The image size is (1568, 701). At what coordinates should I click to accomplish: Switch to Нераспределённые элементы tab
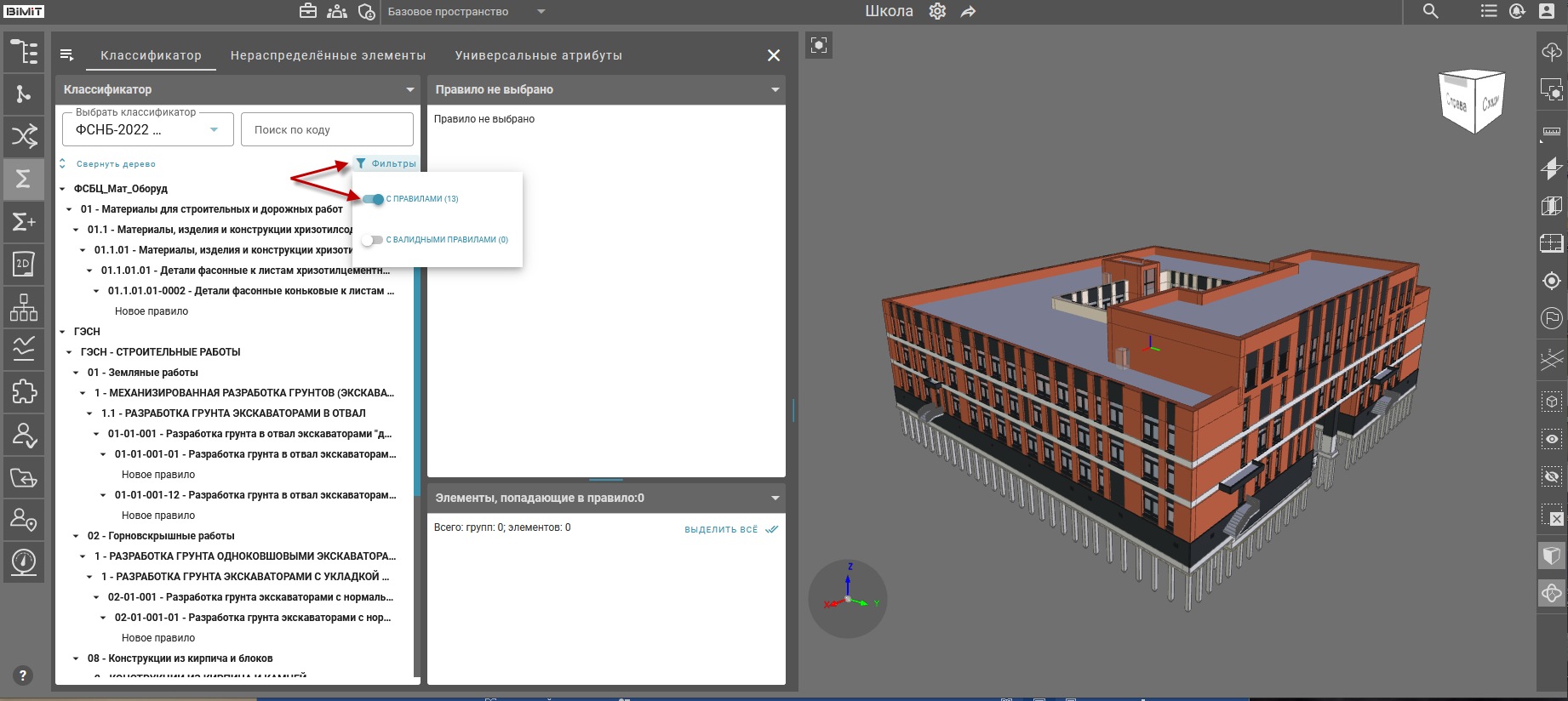(x=328, y=55)
